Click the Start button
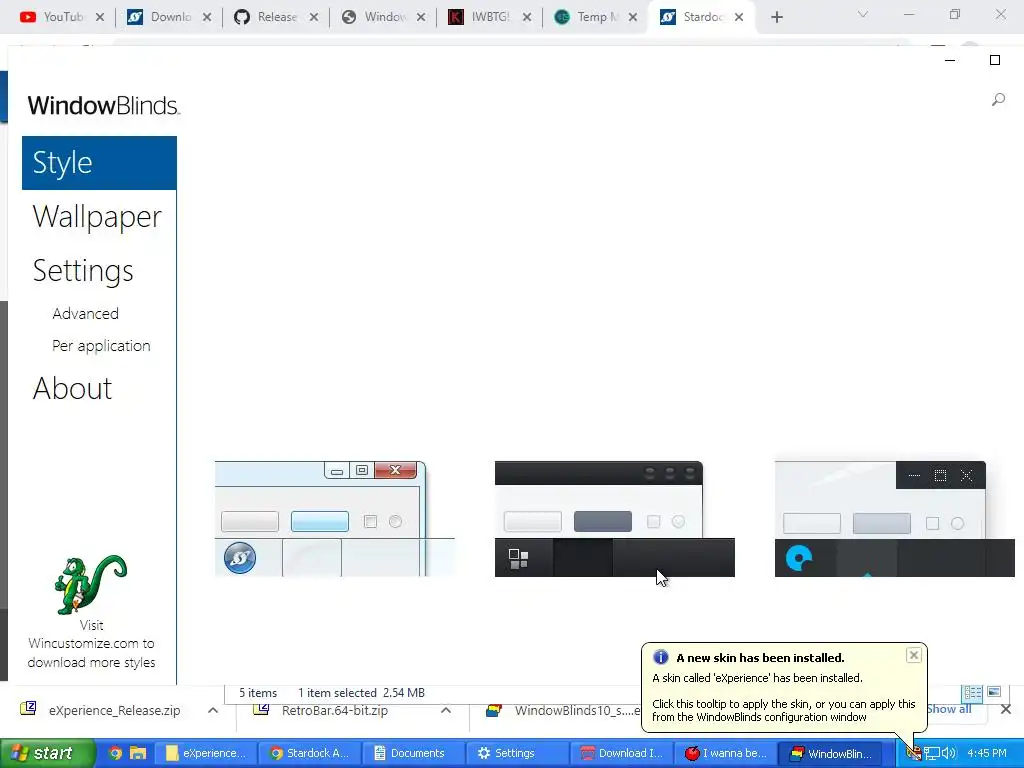 click(x=46, y=754)
